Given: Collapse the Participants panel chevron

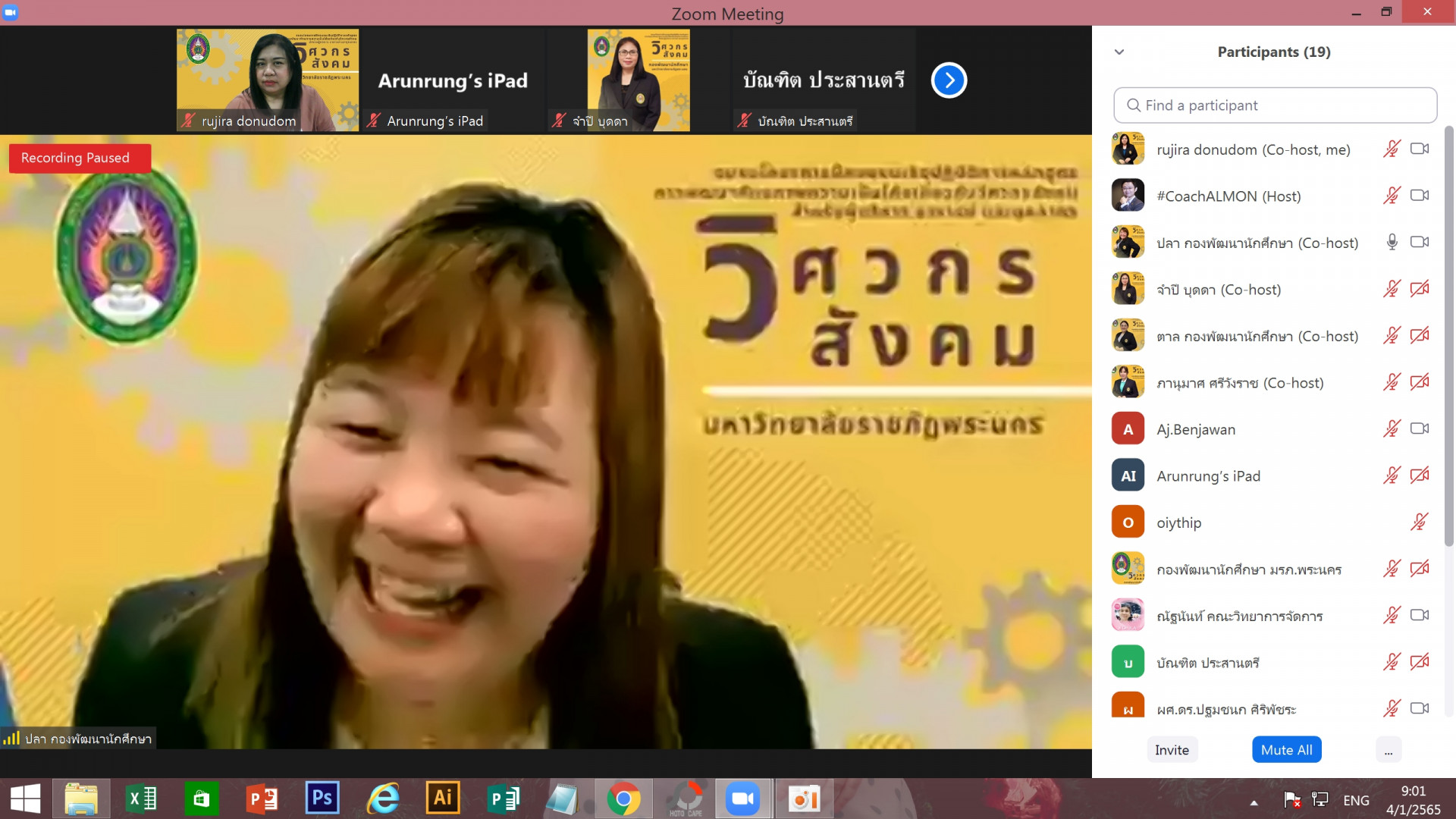Looking at the screenshot, I should point(1119,52).
